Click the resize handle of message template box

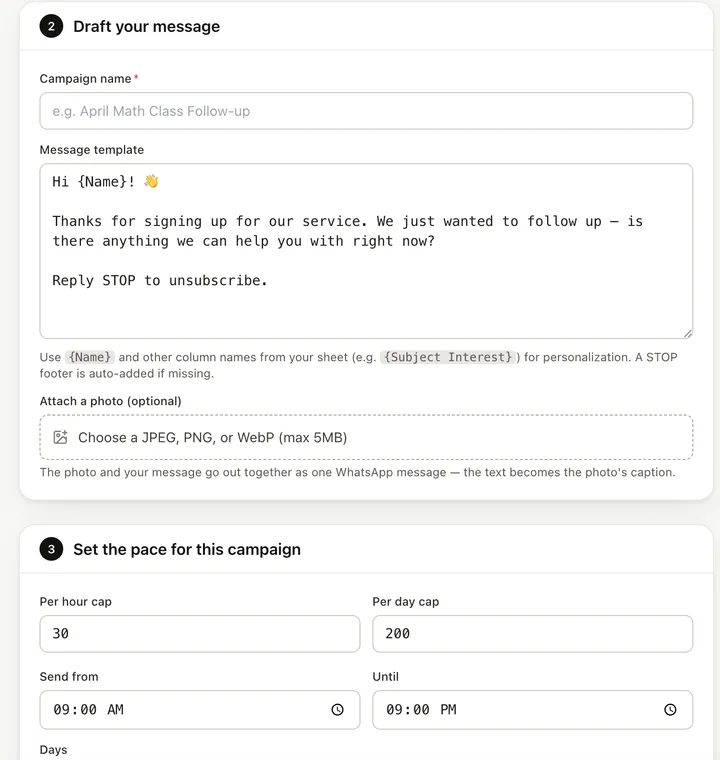coord(688,333)
